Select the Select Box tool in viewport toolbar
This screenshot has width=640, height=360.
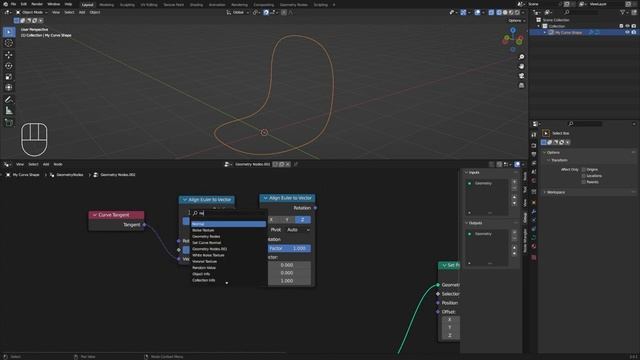[9, 32]
